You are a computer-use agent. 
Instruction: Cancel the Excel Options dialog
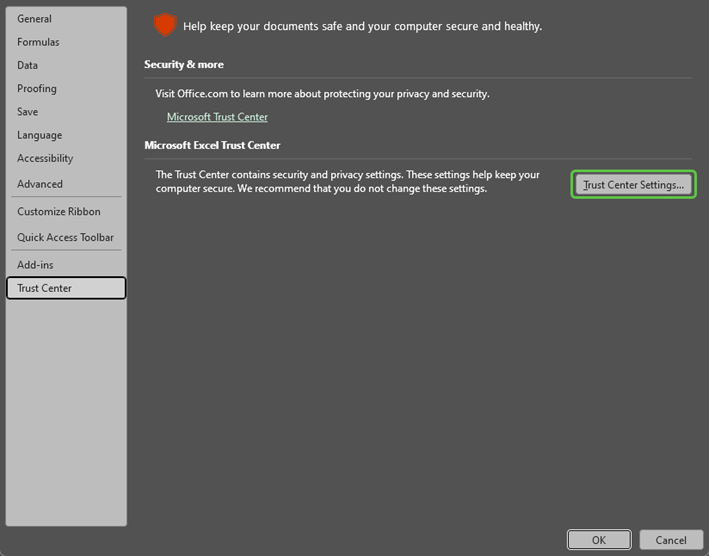click(x=670, y=540)
